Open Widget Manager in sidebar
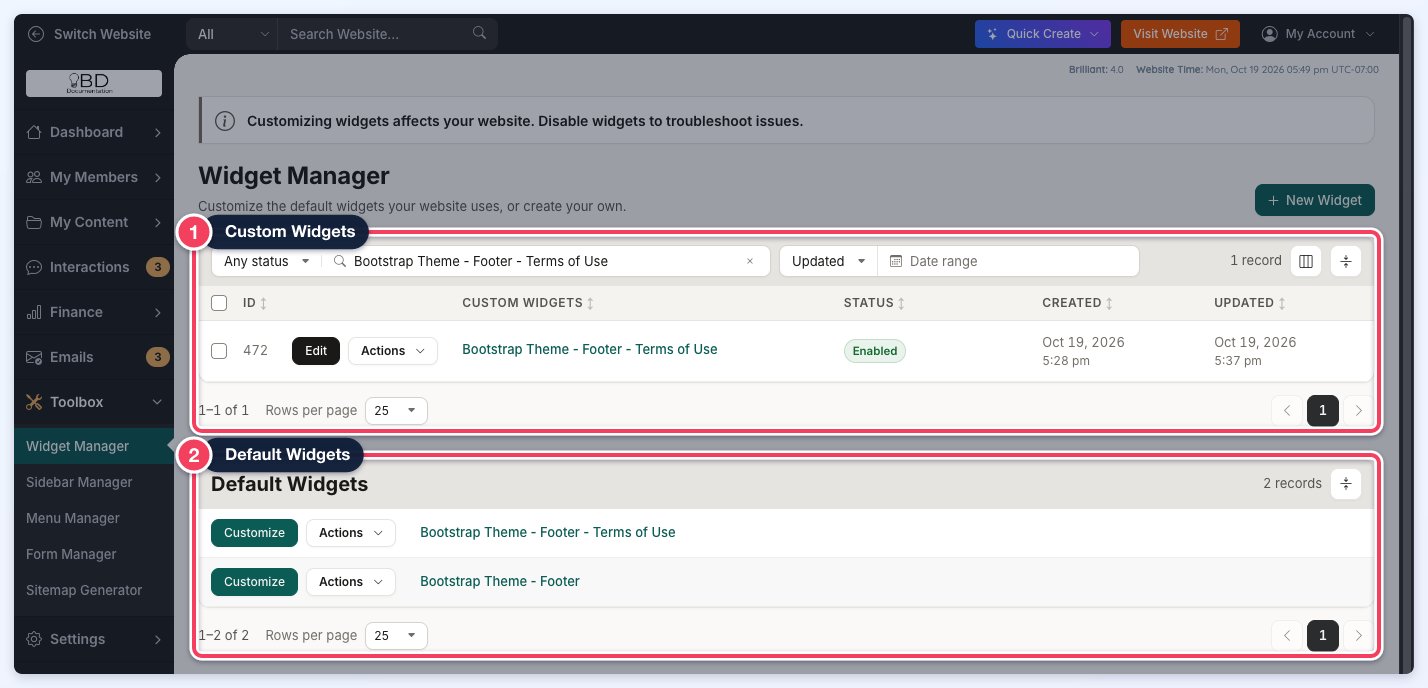Image resolution: width=1428 pixels, height=688 pixels. pos(94,446)
